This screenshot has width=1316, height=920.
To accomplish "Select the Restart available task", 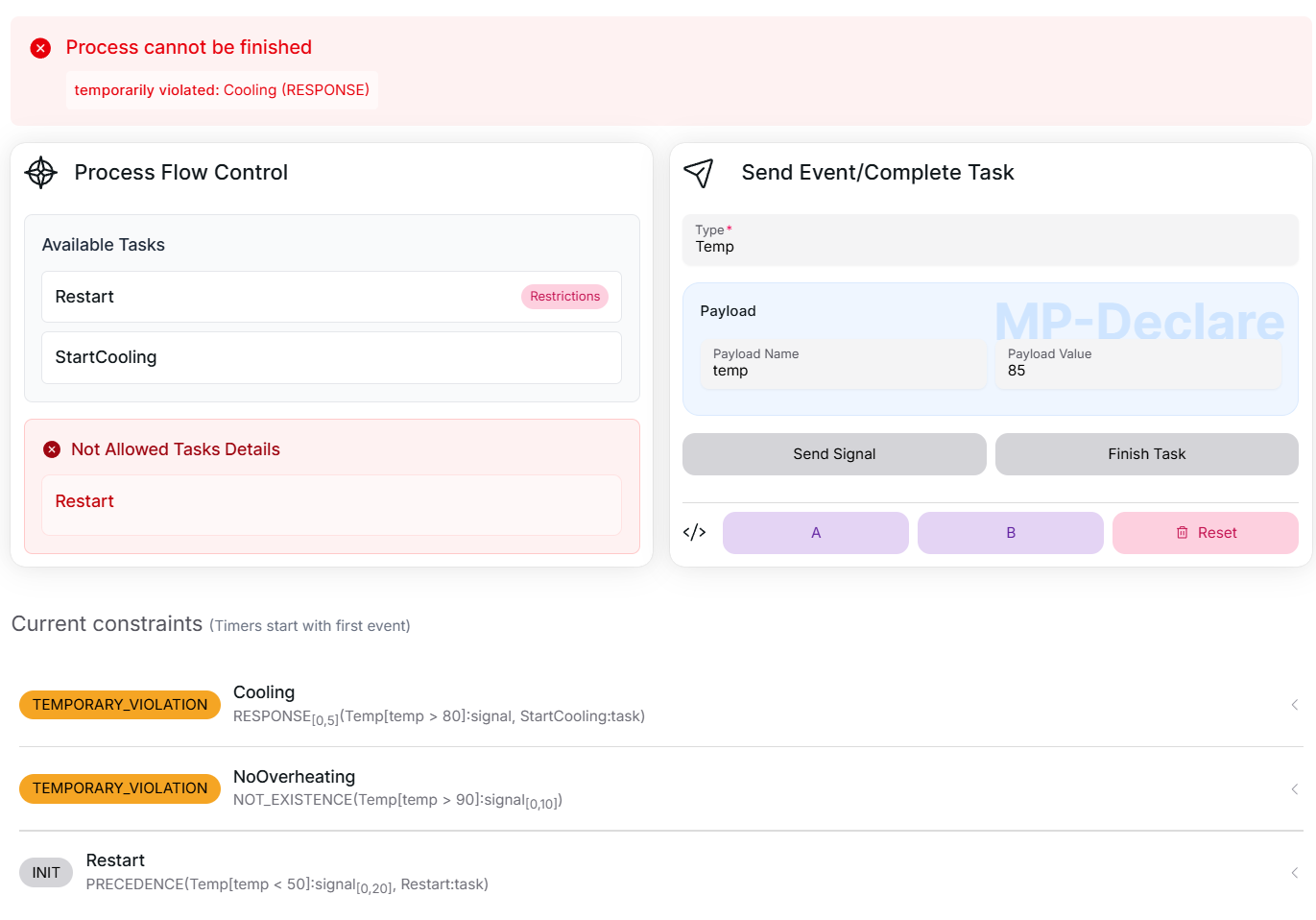I will click(331, 297).
